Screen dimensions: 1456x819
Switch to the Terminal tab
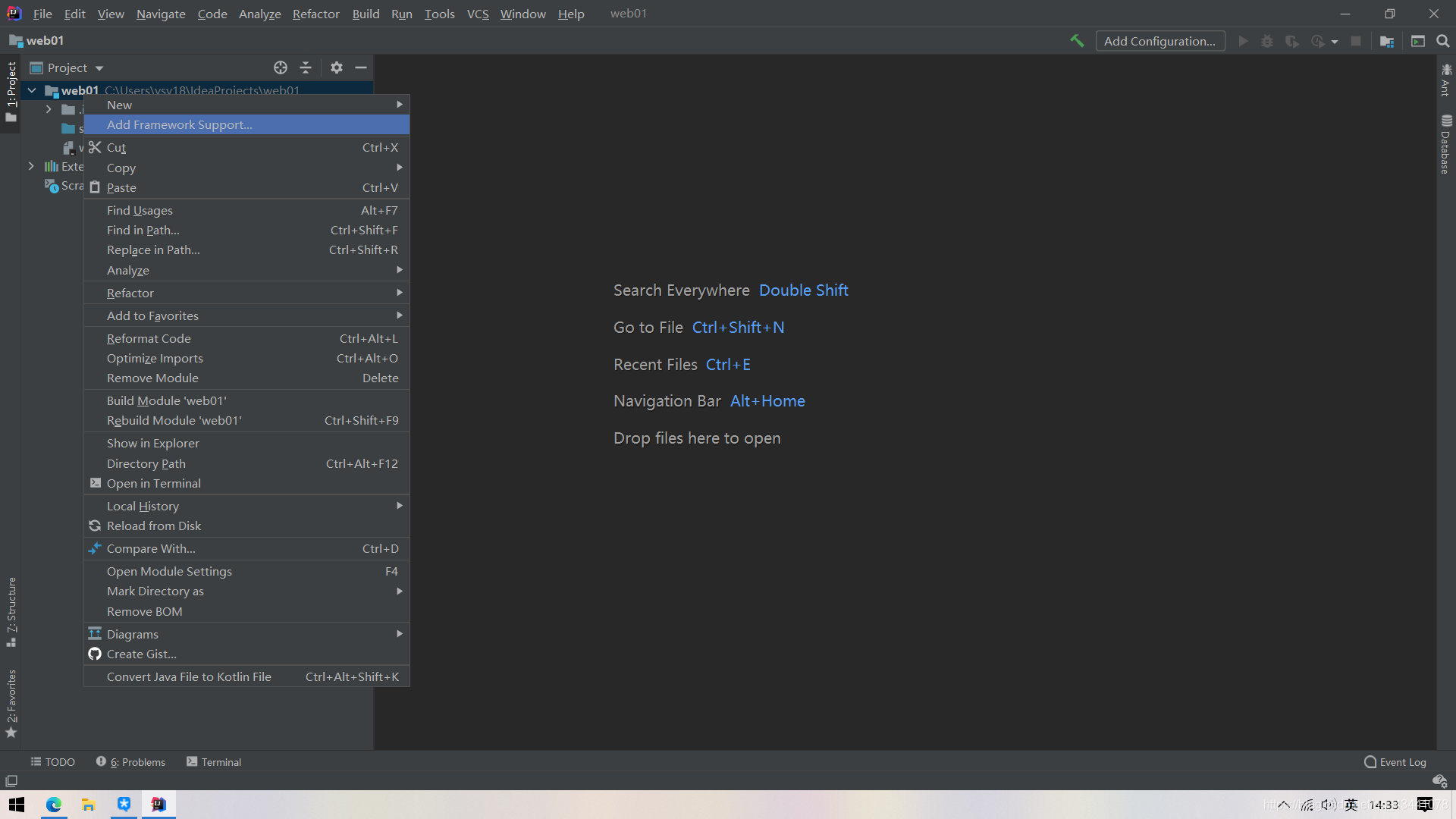click(x=213, y=762)
